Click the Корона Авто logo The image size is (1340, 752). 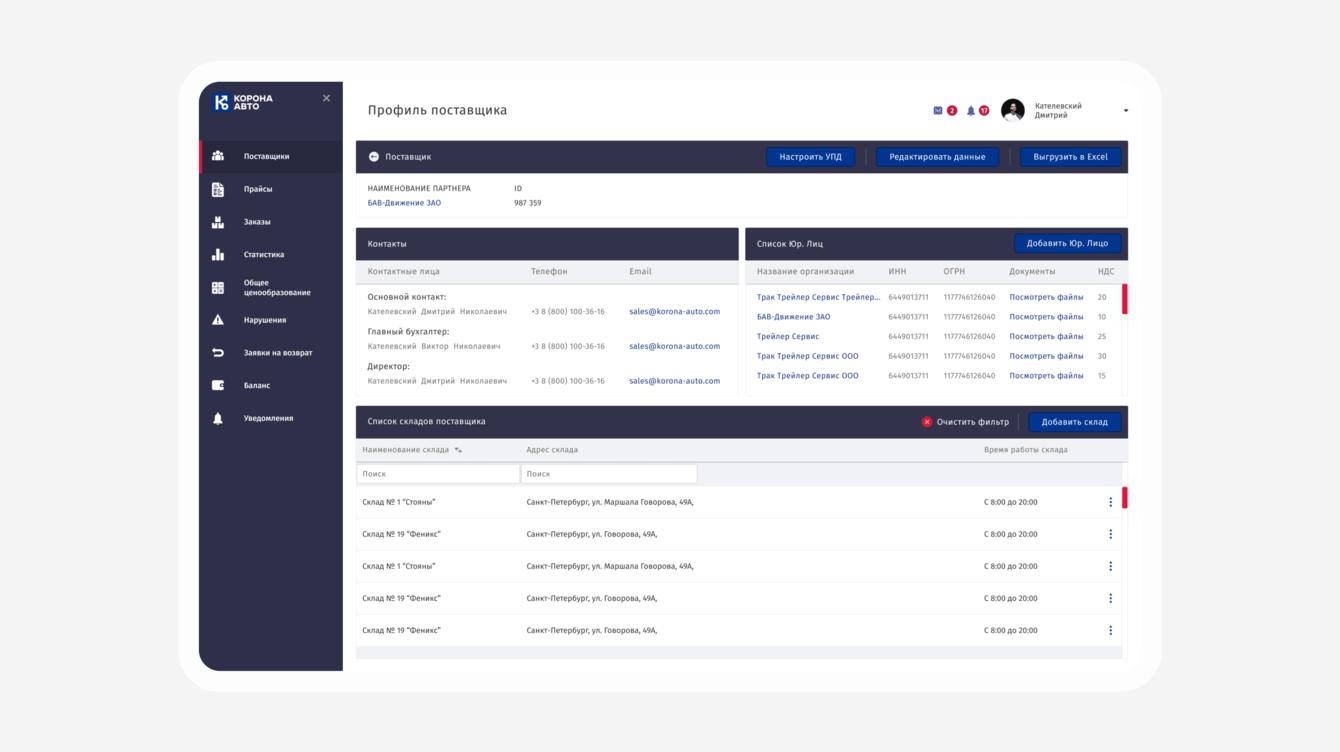point(243,102)
